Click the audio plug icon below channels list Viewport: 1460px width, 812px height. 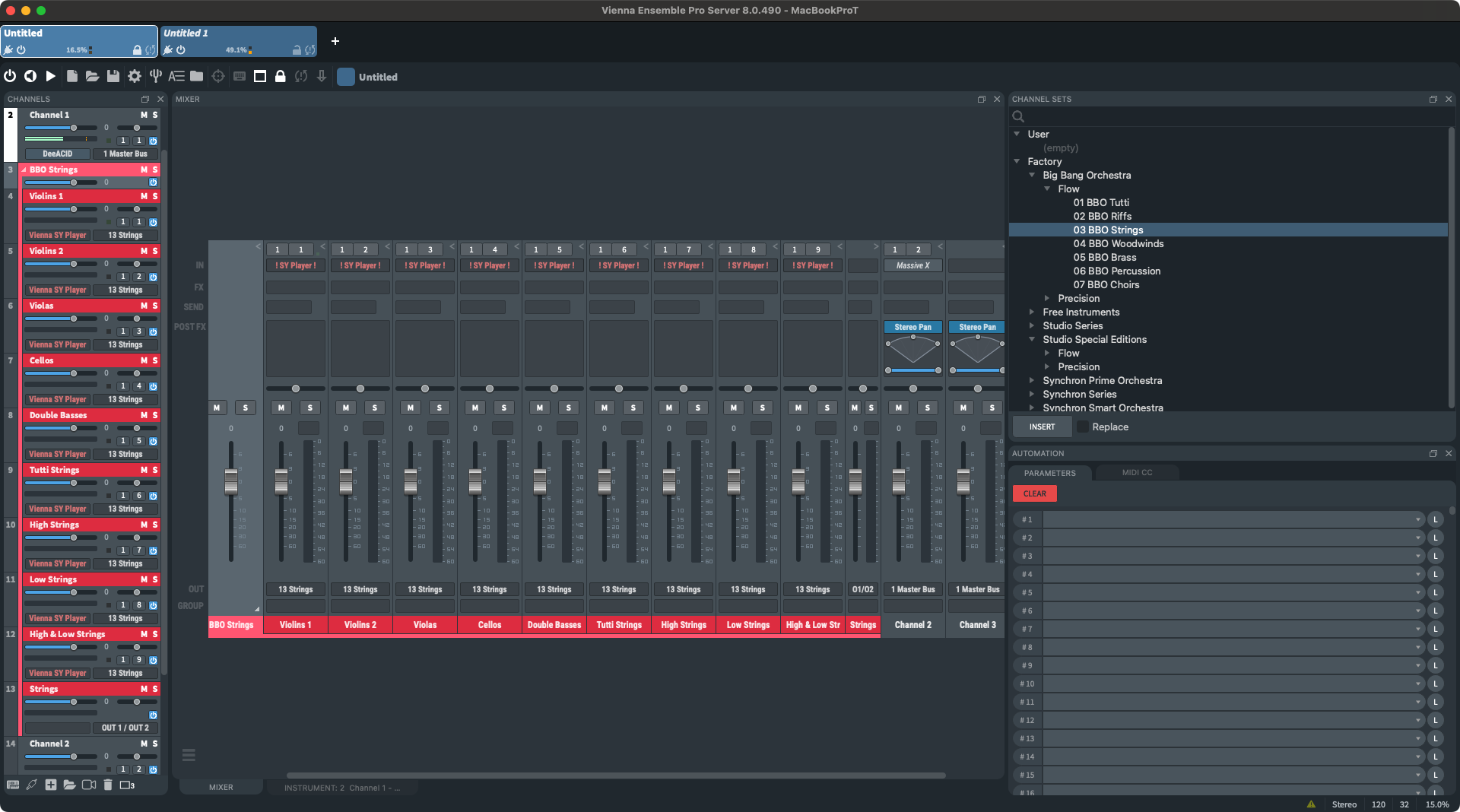point(31,785)
